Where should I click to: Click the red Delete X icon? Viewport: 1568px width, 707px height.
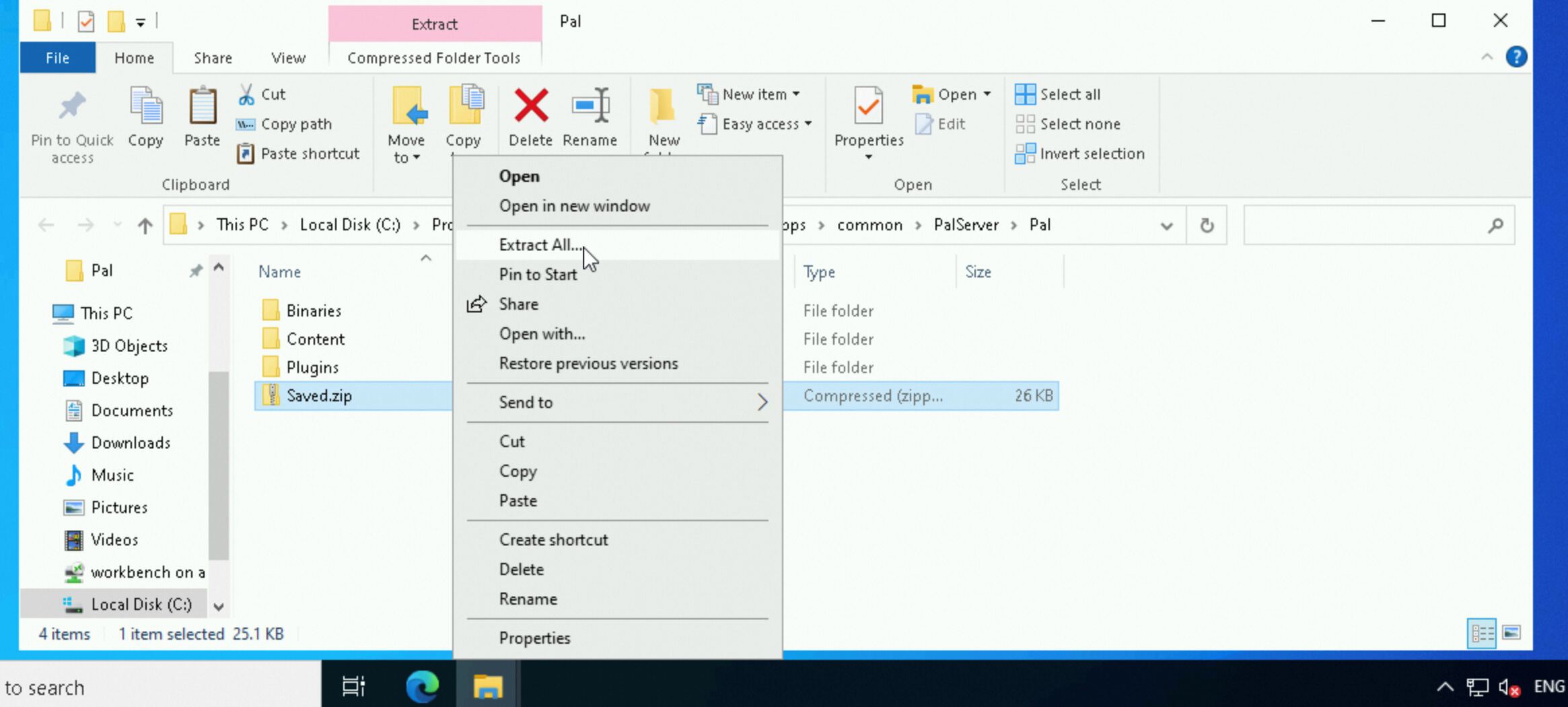(531, 106)
